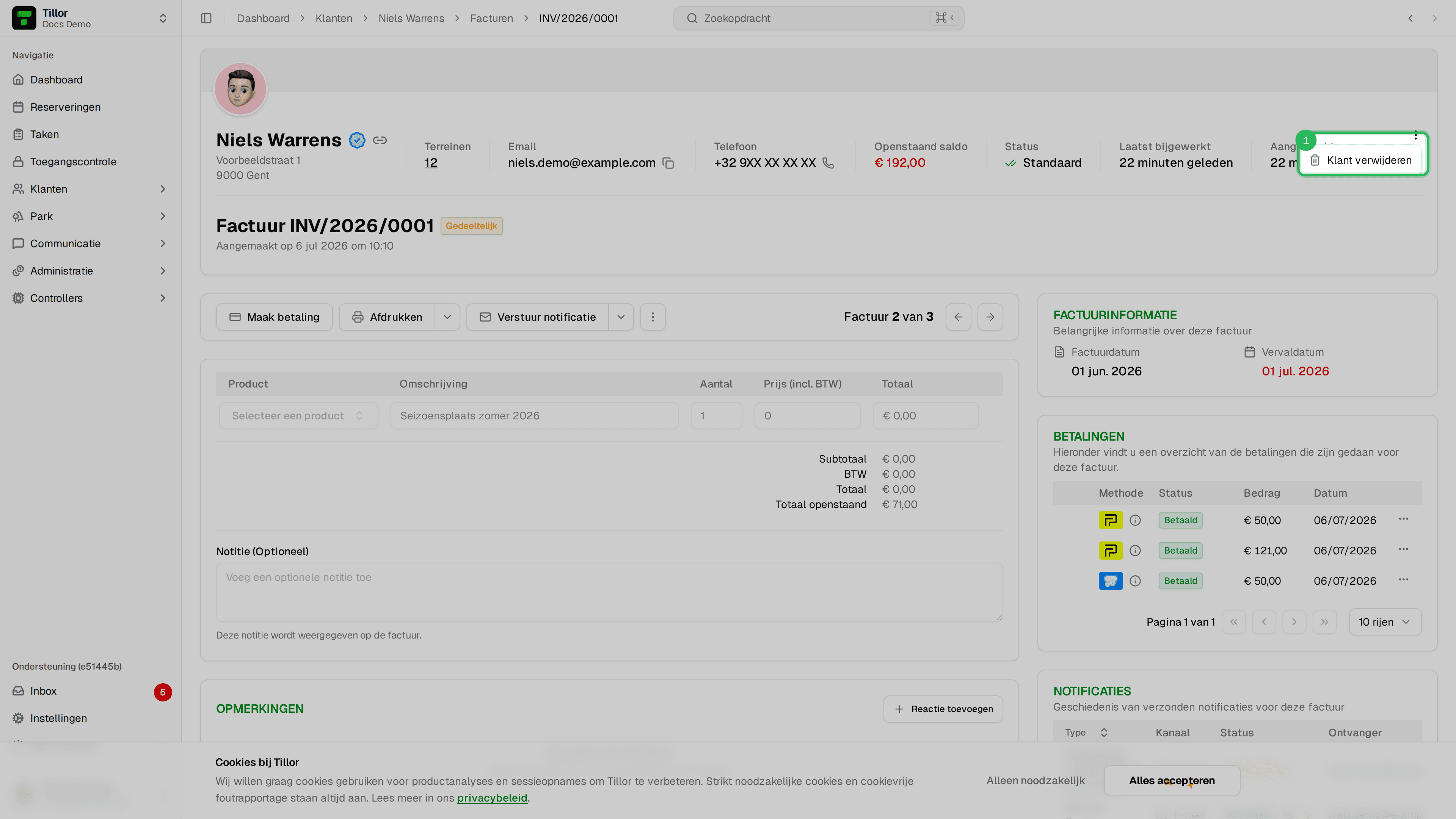Click the Klanten breadcrumb
This screenshot has width=1456, height=819.
(334, 18)
